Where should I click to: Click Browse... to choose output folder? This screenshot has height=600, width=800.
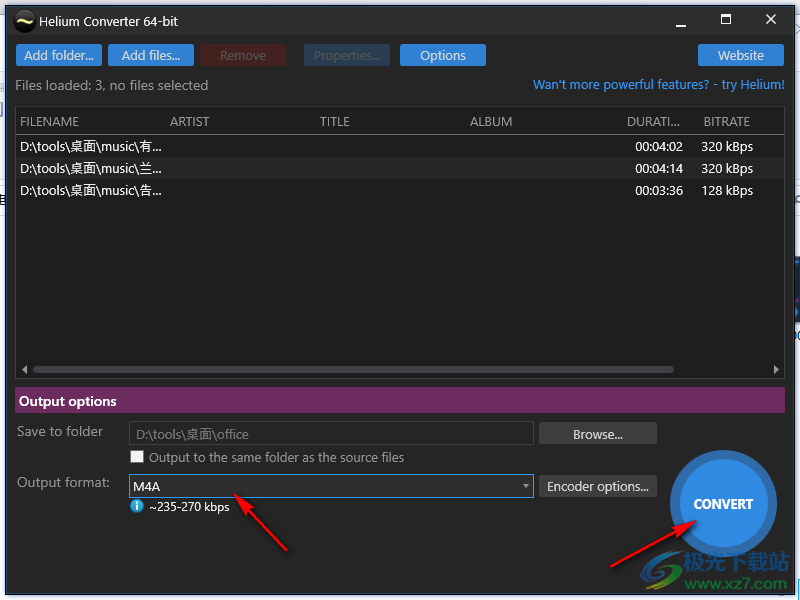coord(597,434)
